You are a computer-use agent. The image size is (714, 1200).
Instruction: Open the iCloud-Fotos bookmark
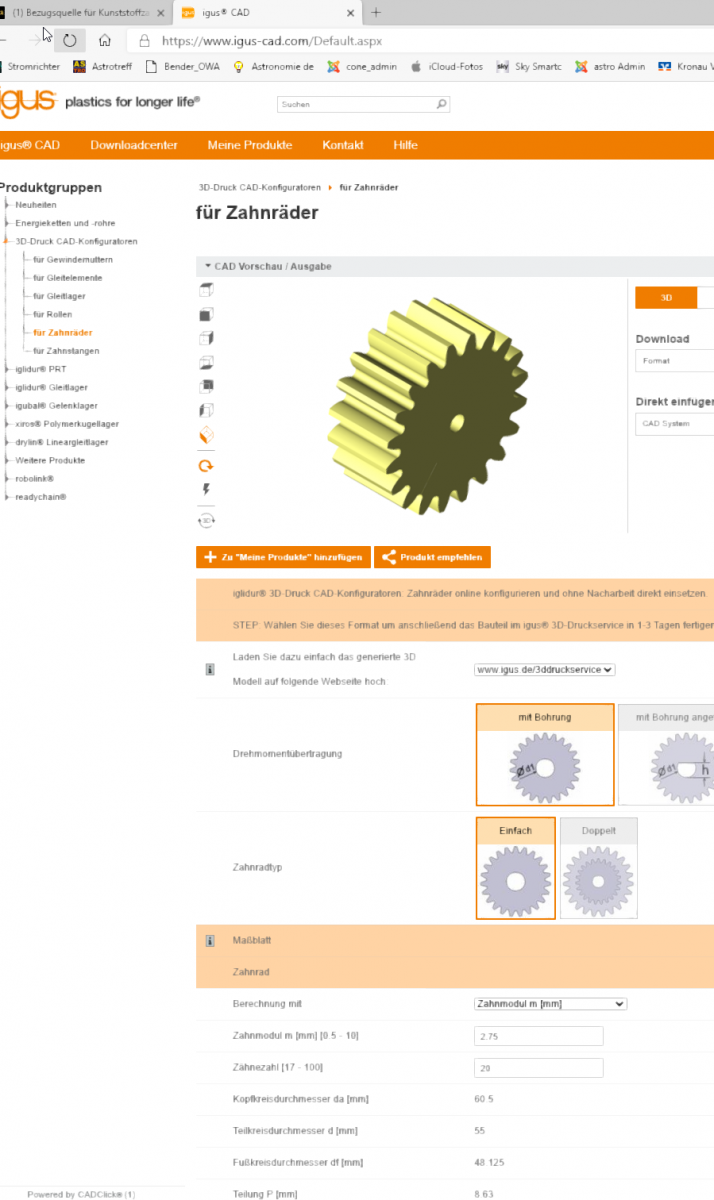[447, 67]
